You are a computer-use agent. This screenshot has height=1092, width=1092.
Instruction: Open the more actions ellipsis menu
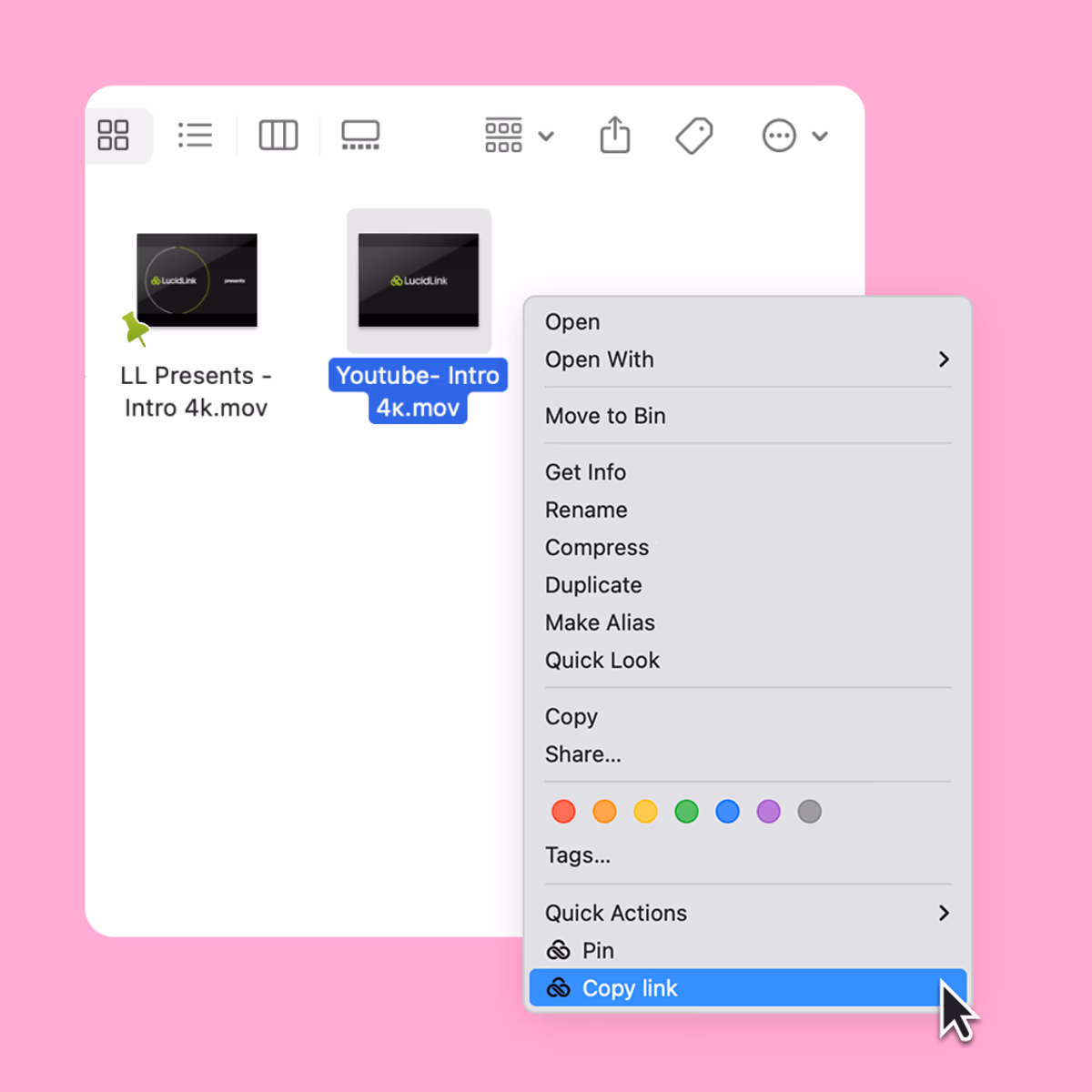pyautogui.click(x=794, y=136)
